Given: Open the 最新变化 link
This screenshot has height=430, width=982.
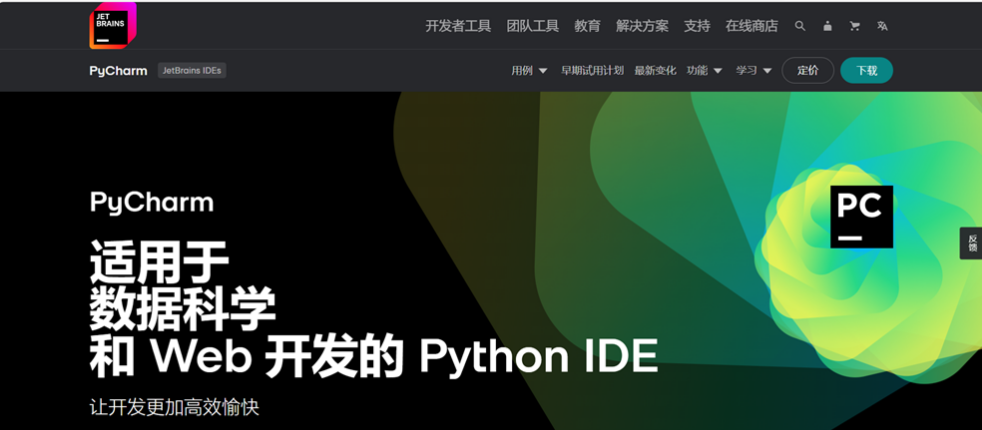Looking at the screenshot, I should pos(655,71).
